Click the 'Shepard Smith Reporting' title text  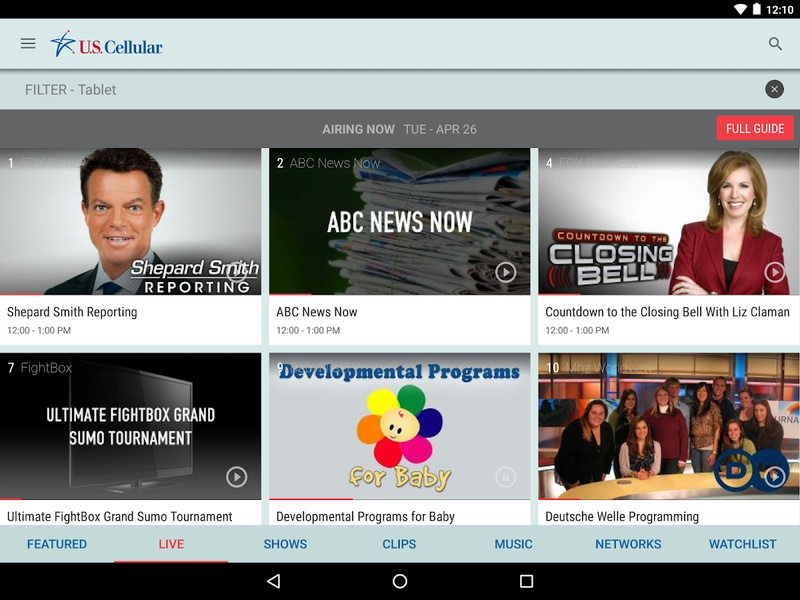(x=72, y=312)
